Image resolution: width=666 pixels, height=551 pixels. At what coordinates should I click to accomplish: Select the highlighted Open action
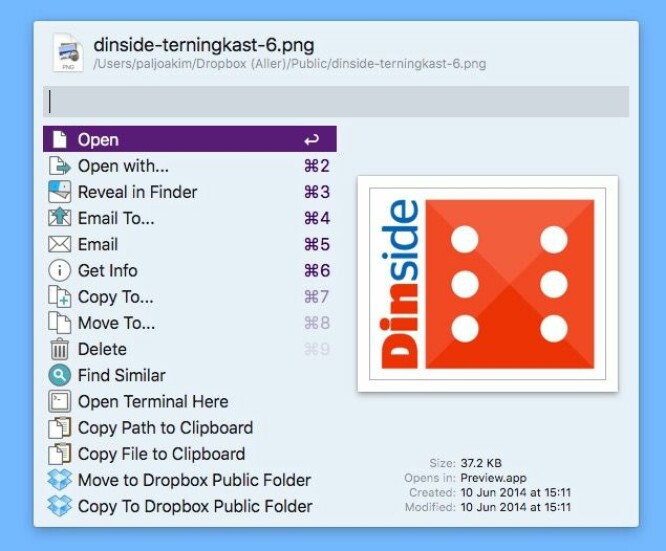190,139
